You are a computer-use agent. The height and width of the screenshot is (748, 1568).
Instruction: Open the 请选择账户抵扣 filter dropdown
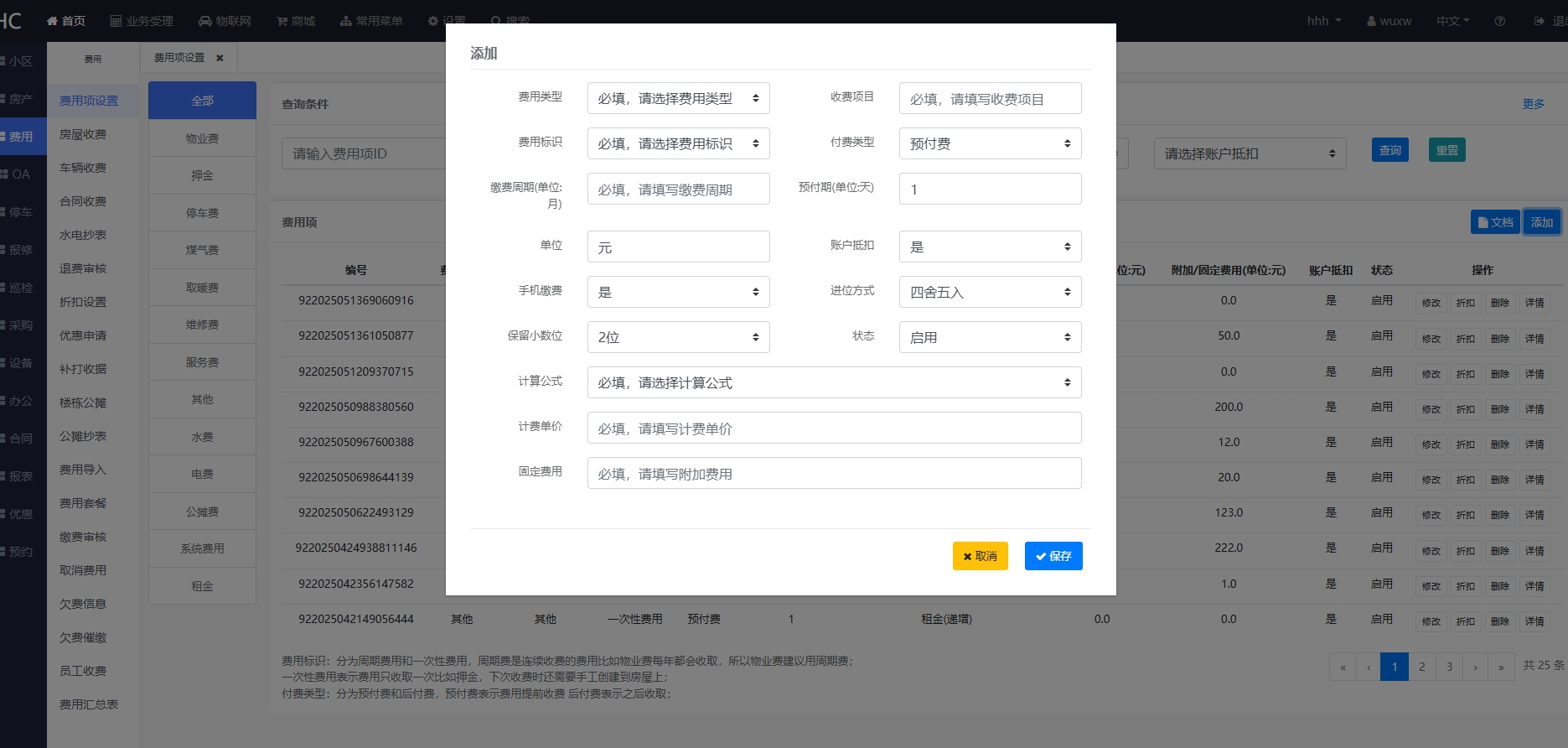1250,153
